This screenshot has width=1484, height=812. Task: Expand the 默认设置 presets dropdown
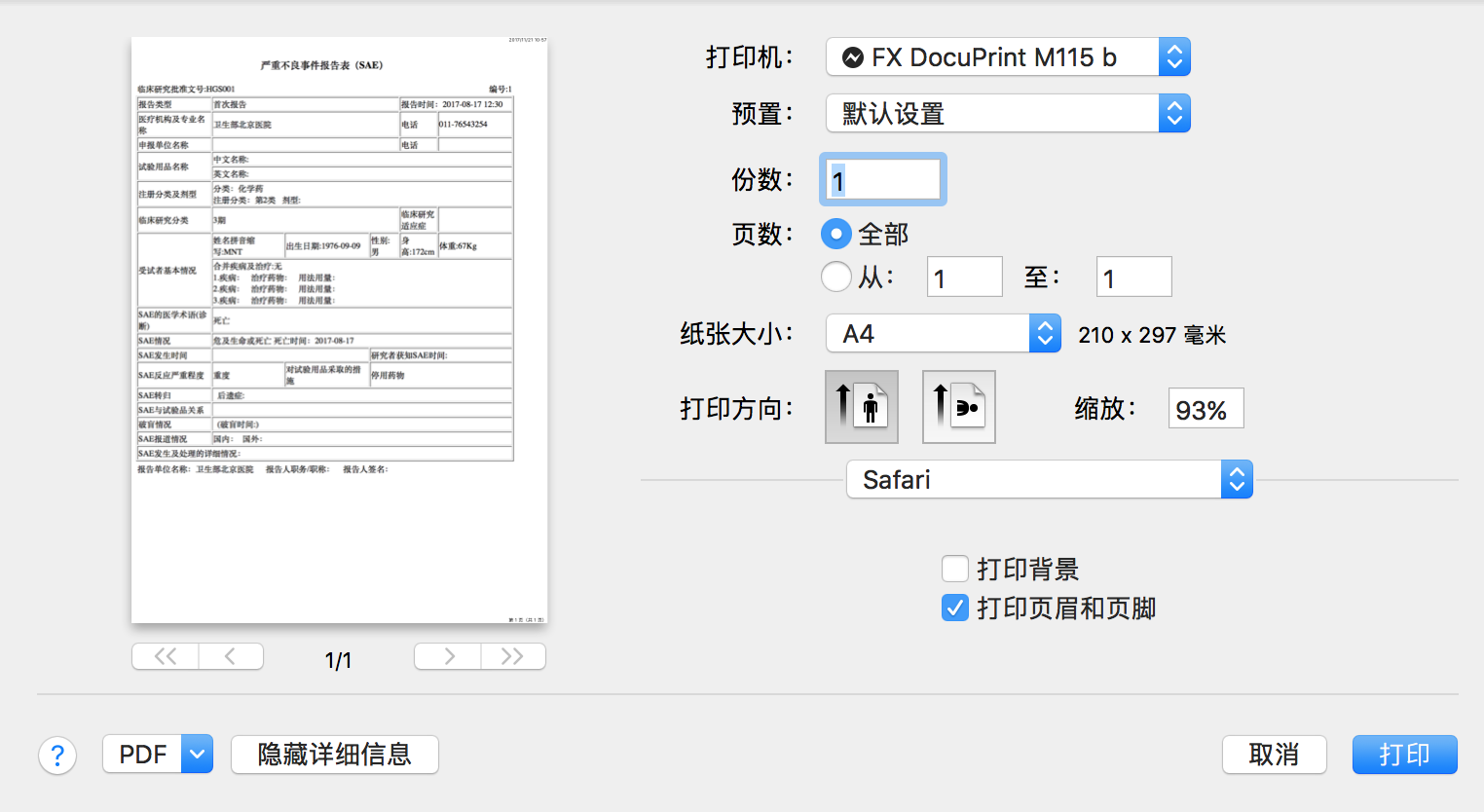tap(1008, 114)
